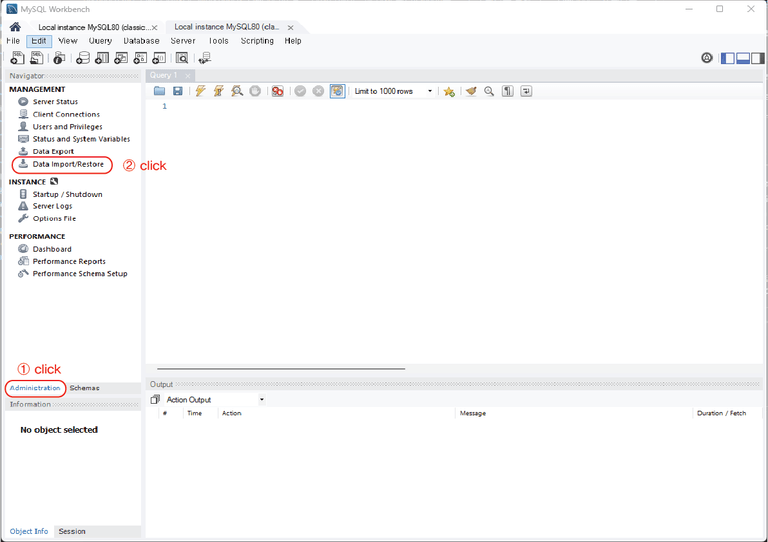Toggle the left sidebar panel visibility
The height and width of the screenshot is (542, 768).
pyautogui.click(x=728, y=58)
